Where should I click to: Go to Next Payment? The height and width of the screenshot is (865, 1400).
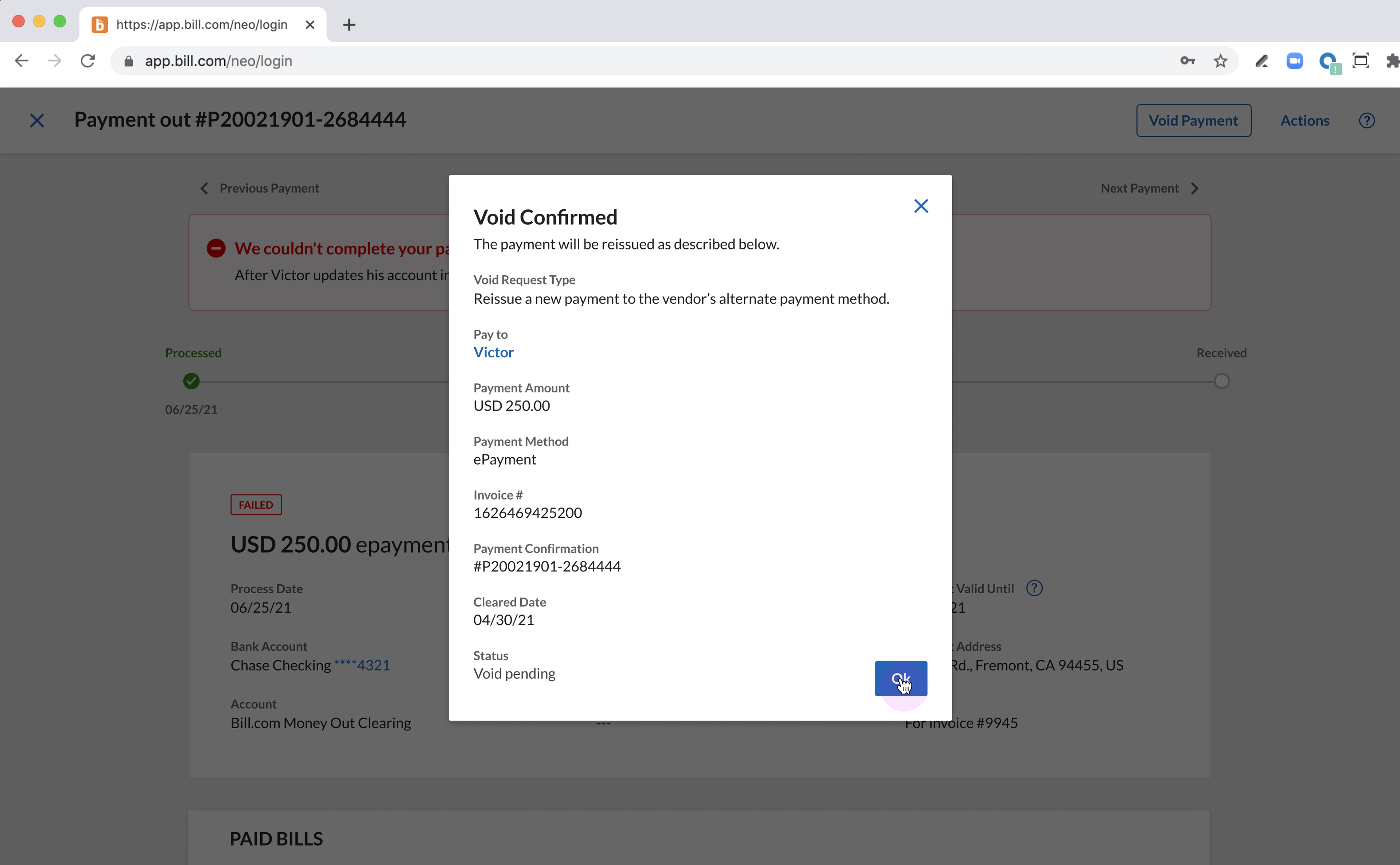point(1139,188)
